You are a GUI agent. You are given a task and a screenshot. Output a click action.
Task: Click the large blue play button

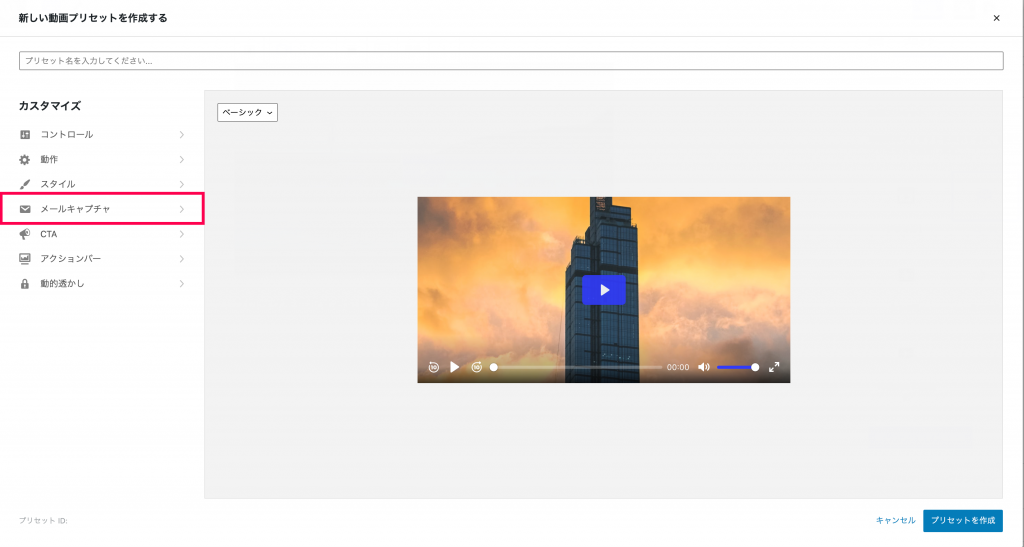604,290
